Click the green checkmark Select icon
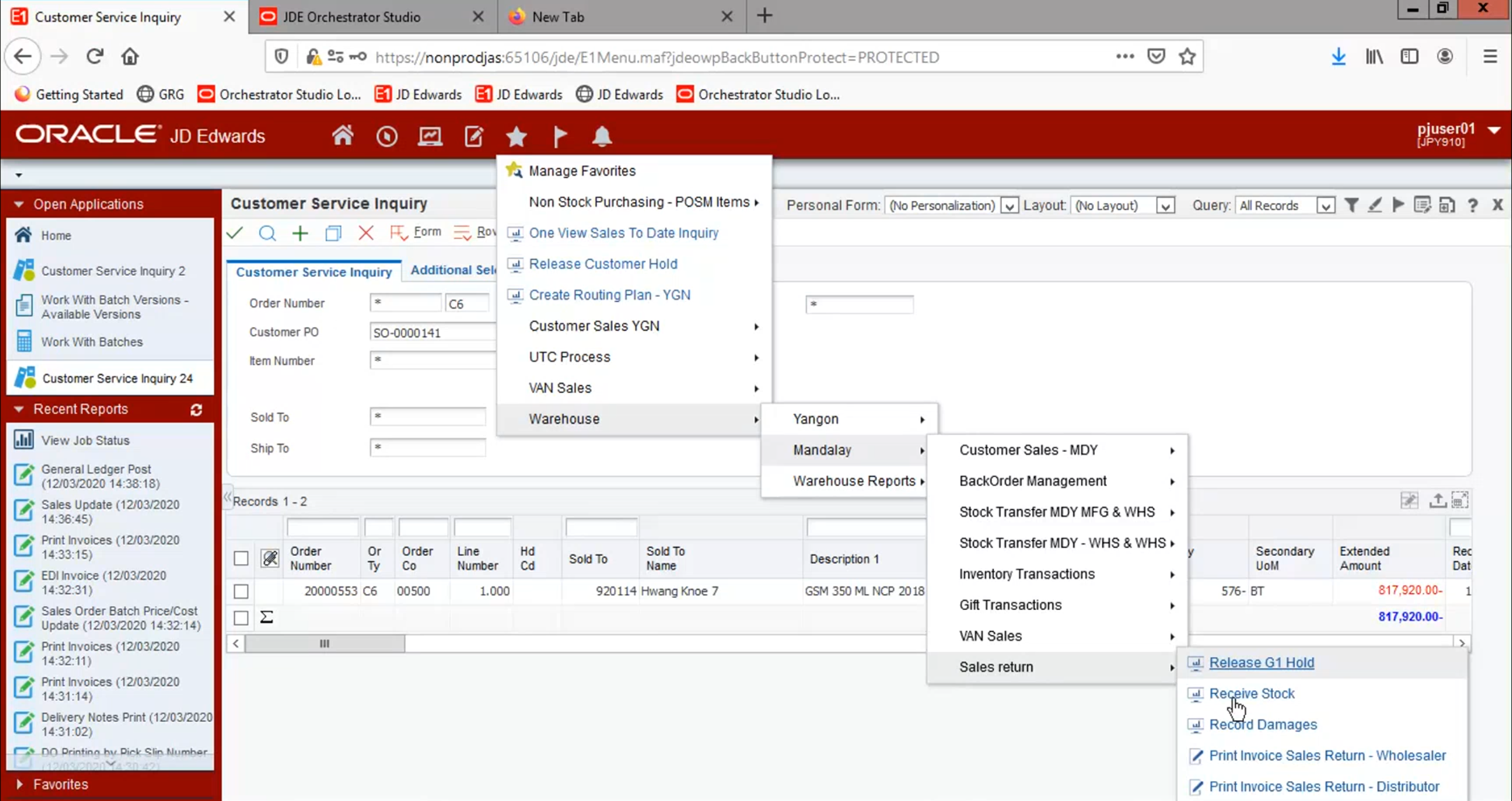 (x=235, y=233)
